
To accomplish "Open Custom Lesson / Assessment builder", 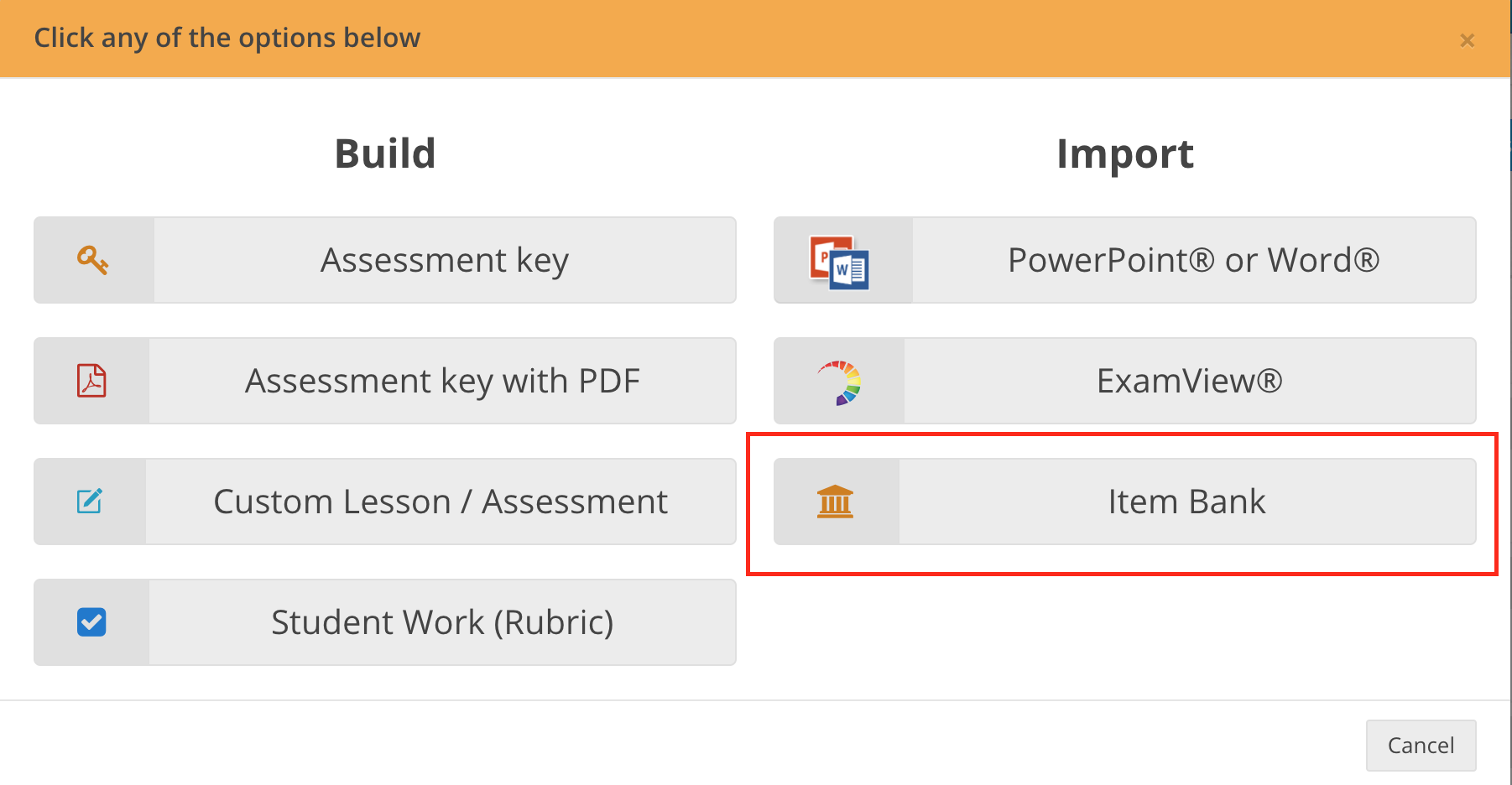I will pyautogui.click(x=441, y=502).
